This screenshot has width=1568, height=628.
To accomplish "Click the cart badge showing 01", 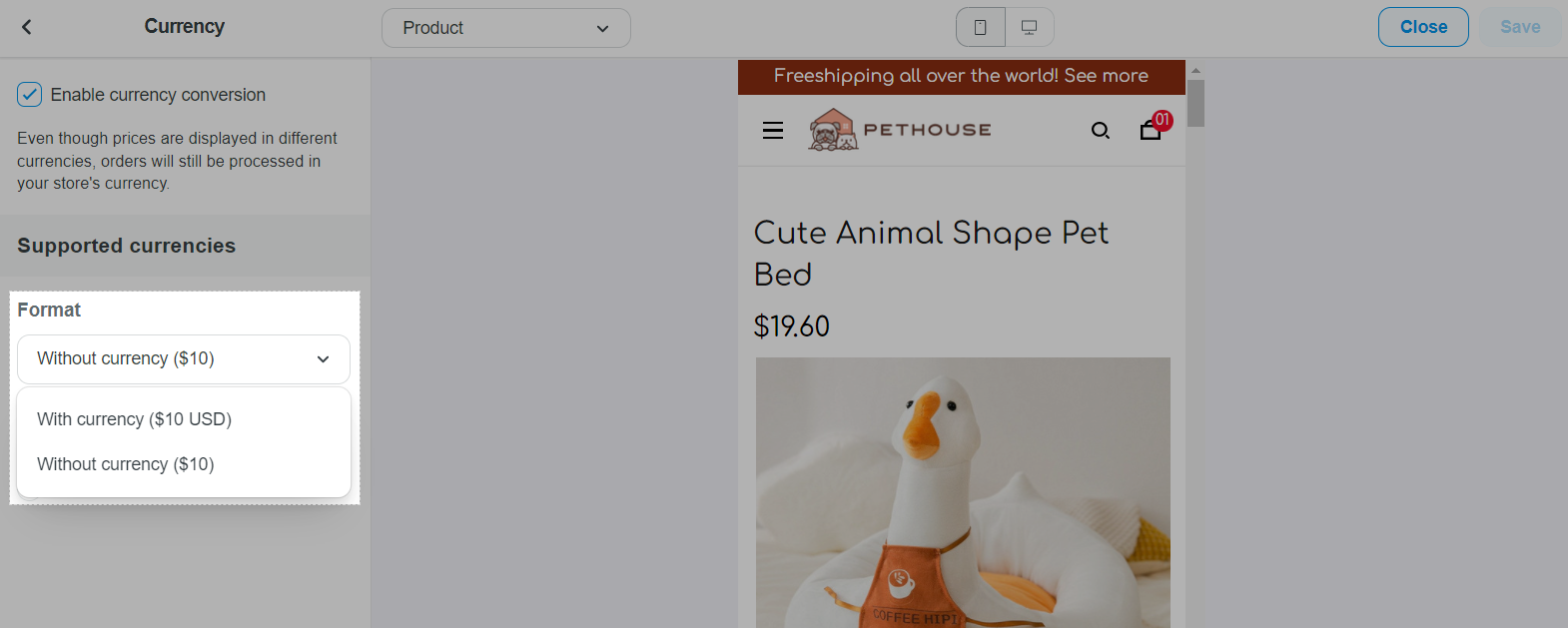I will coord(1163,120).
